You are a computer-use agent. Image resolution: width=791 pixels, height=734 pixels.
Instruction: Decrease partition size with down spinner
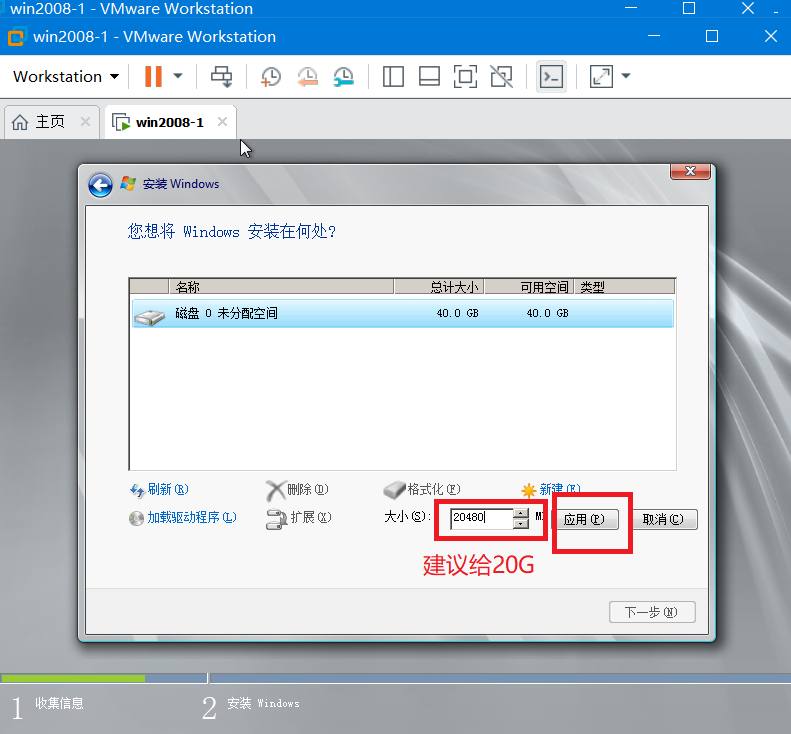coord(521,524)
